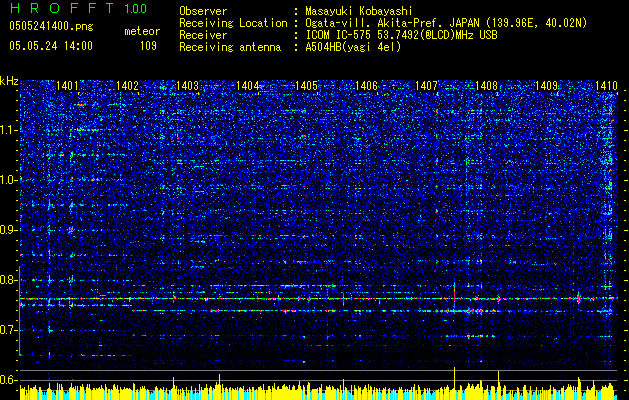The width and height of the screenshot is (629, 400).
Task: Click the 1.0 kHz frequency label
Action: click(x=9, y=180)
